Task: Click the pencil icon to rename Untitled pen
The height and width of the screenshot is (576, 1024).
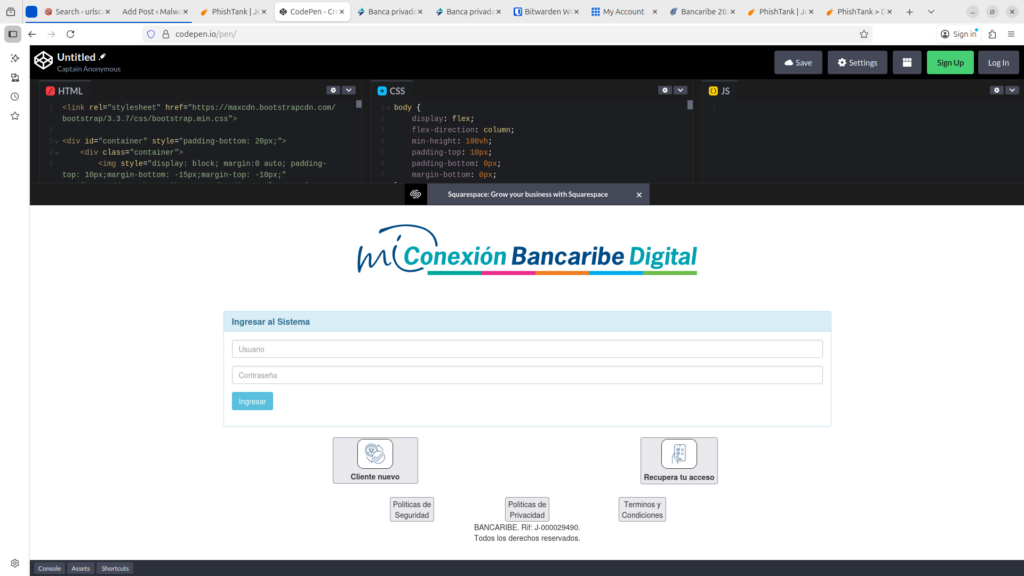Action: [102, 57]
